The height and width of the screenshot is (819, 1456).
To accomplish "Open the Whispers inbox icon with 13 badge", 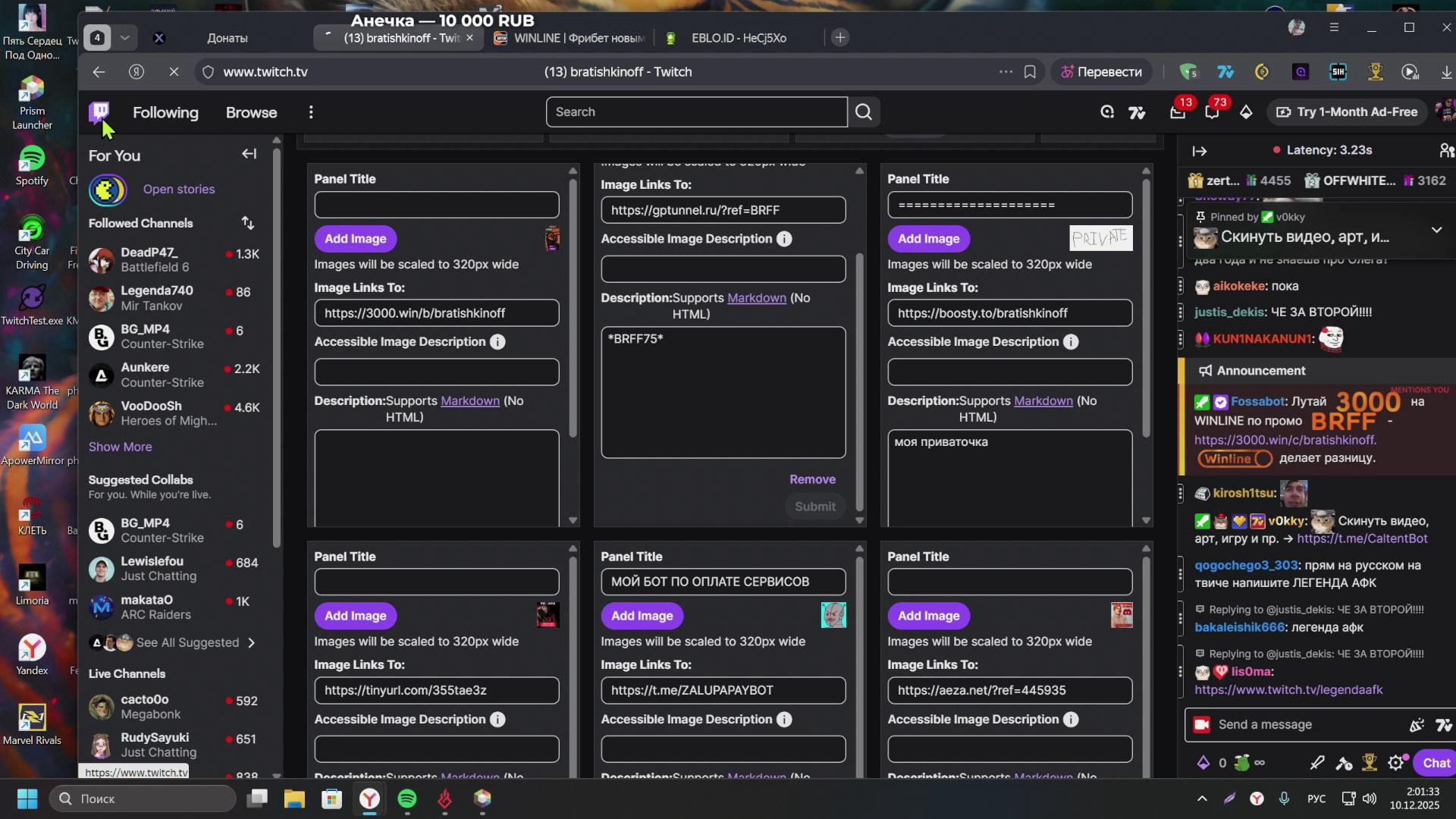I will click(x=1178, y=112).
